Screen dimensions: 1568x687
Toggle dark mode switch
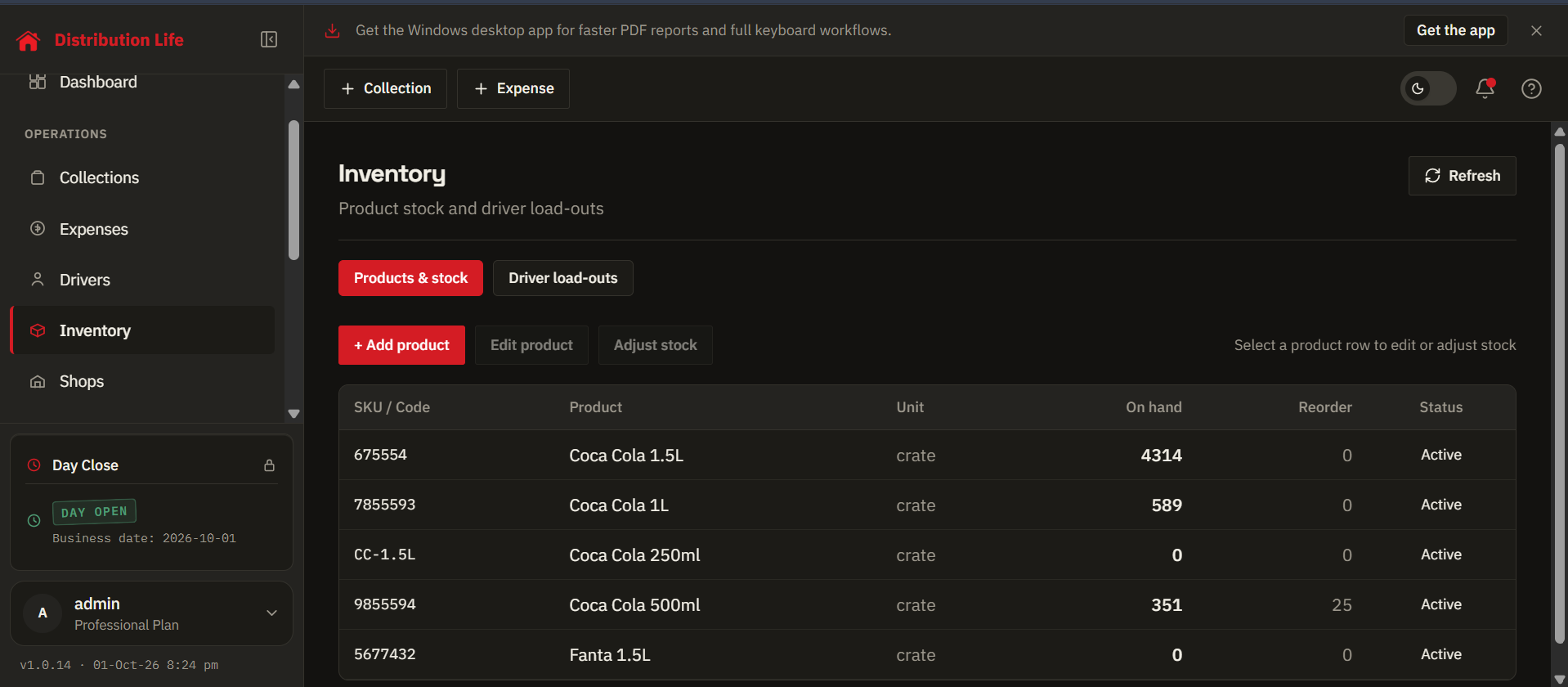pos(1427,88)
